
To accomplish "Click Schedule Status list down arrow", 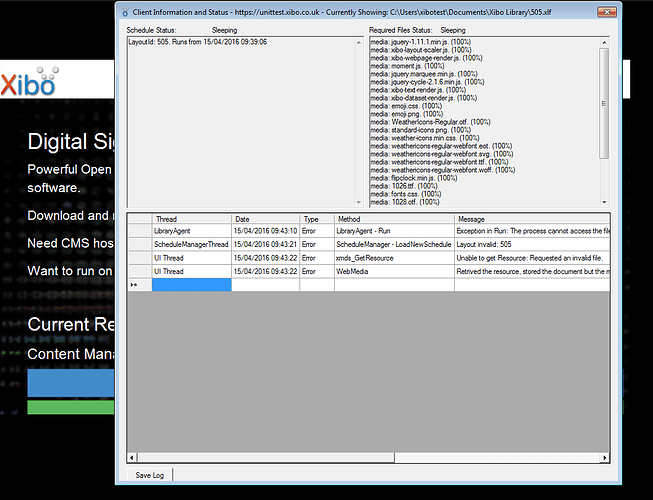I will (359, 202).
